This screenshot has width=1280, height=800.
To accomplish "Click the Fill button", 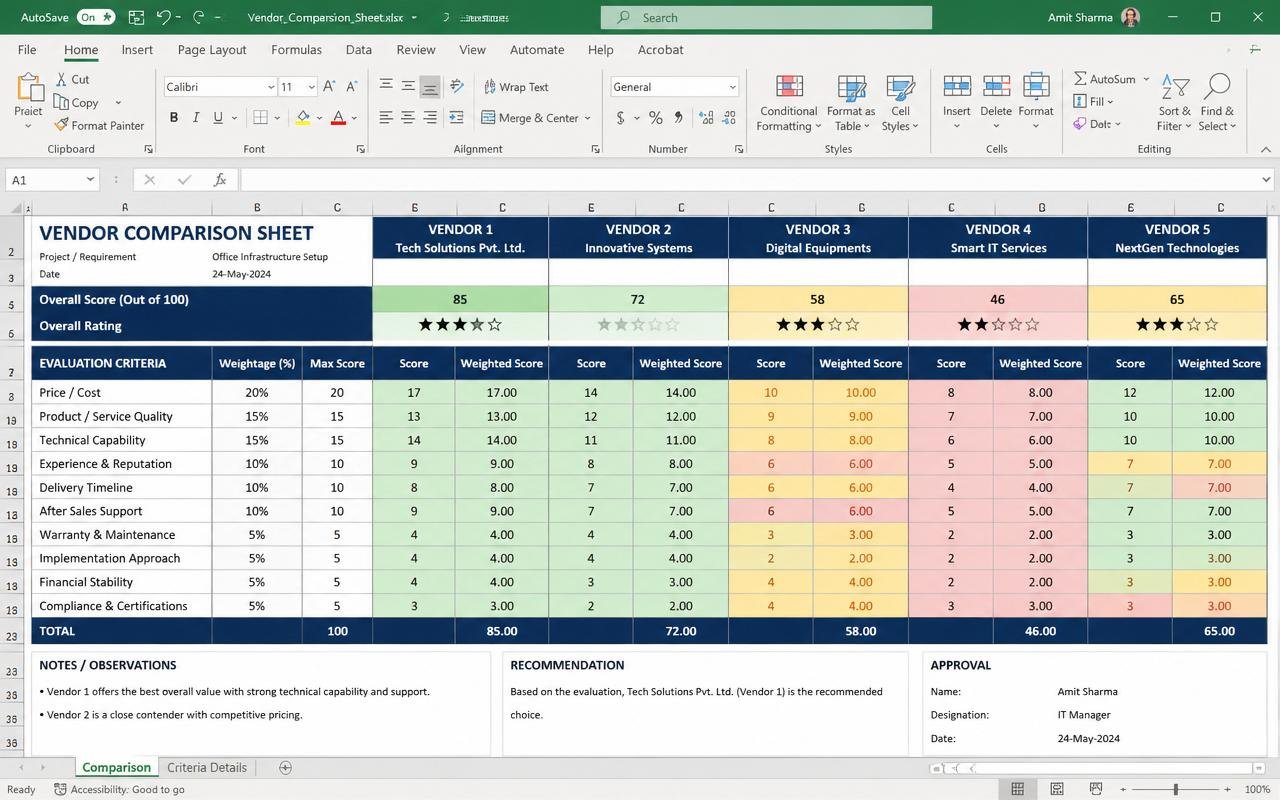I will point(1092,101).
